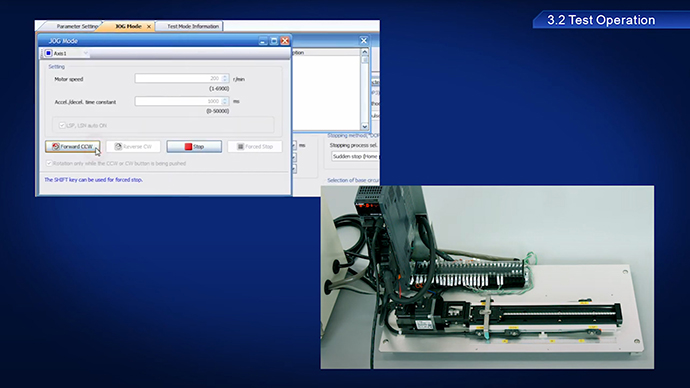Click the Forced Stop button
This screenshot has height=388, width=690.
tap(255, 146)
